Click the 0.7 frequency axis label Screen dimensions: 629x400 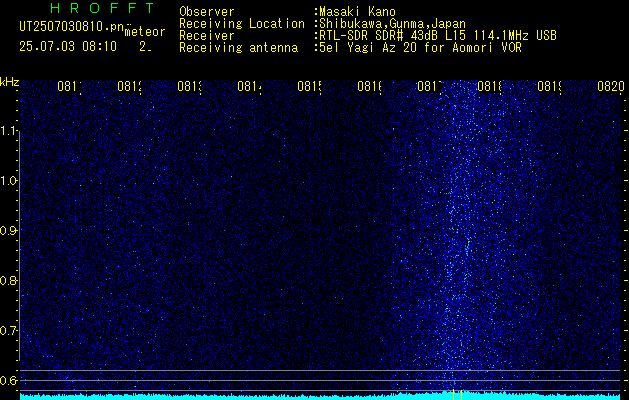(9, 330)
